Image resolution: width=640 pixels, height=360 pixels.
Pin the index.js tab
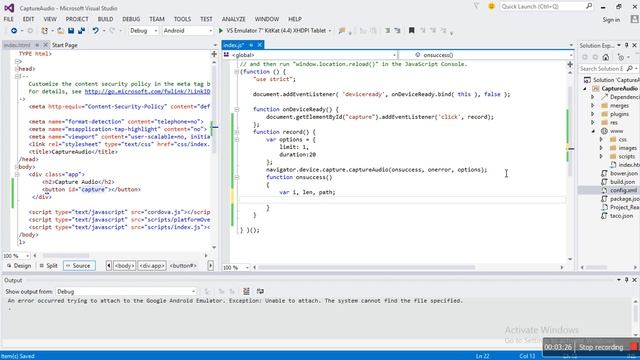pos(251,45)
